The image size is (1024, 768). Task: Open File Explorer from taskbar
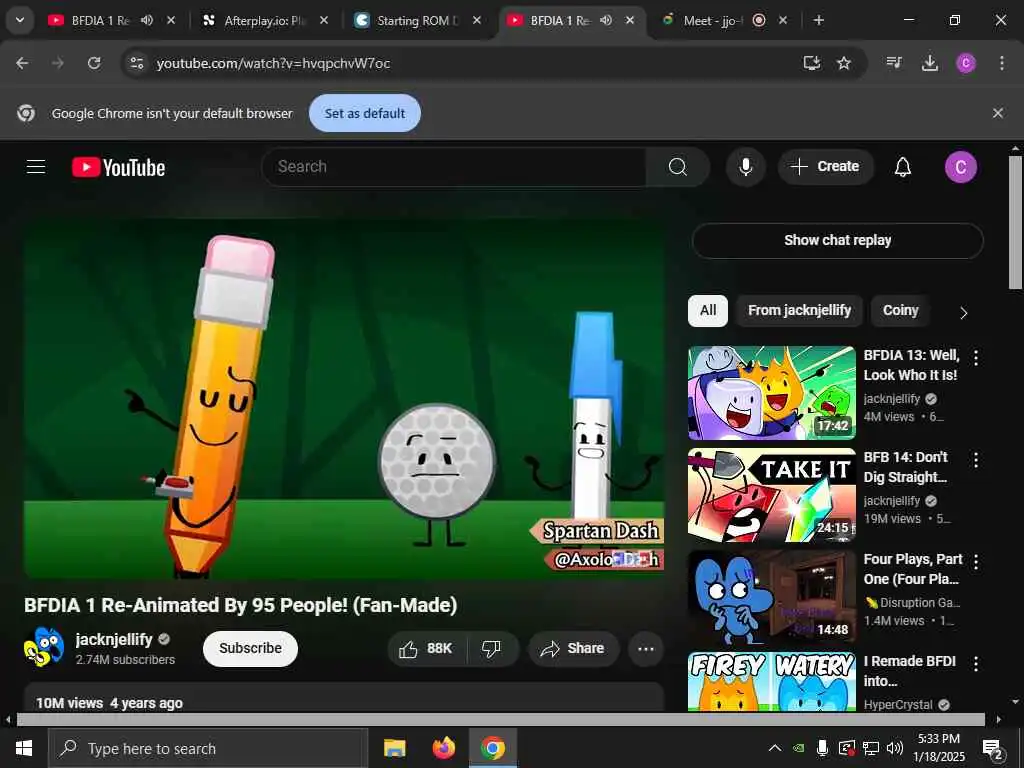tap(394, 748)
